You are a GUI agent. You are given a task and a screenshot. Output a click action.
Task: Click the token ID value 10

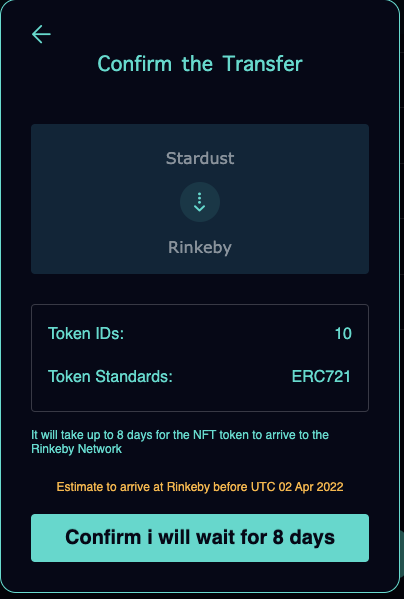click(343, 333)
